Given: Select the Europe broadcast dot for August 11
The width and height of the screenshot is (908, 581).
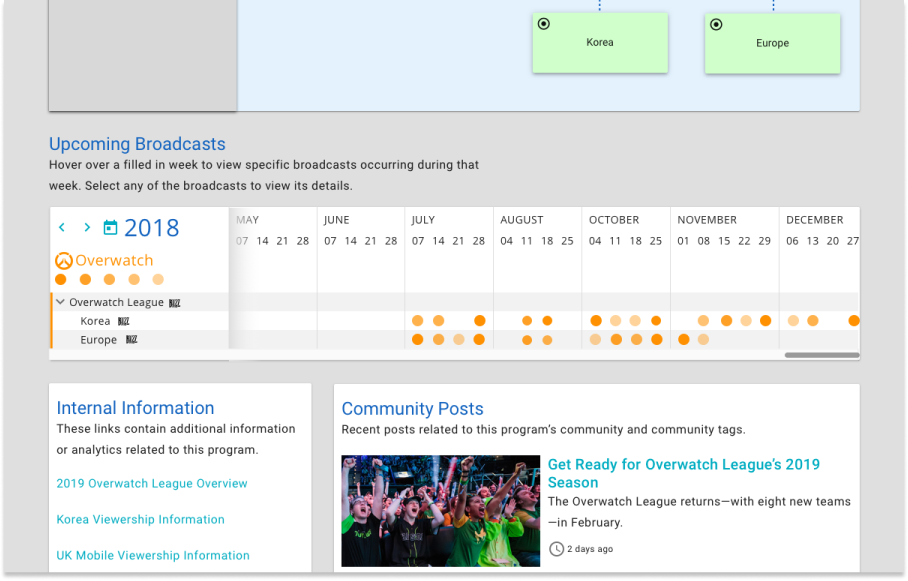Looking at the screenshot, I should 527,340.
